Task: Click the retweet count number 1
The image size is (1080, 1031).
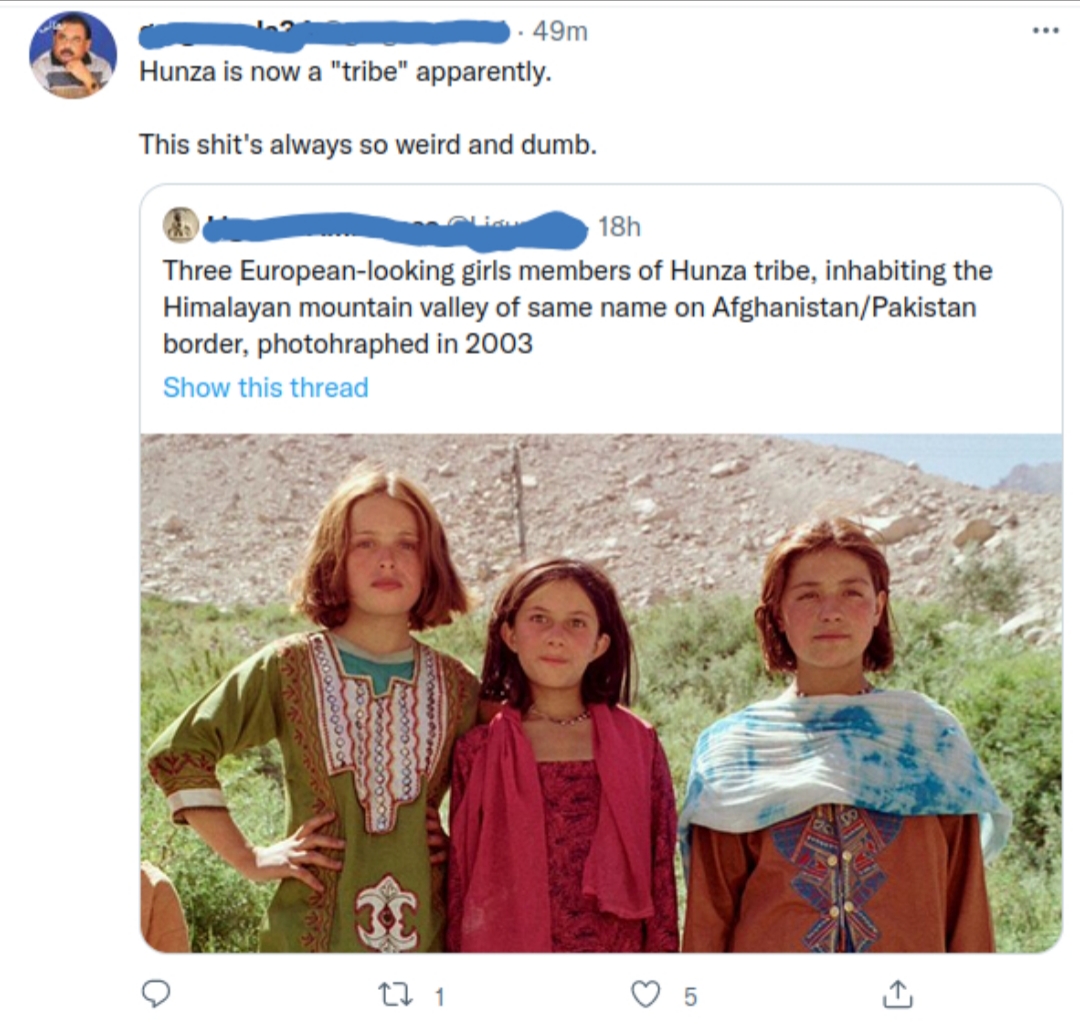Action: (x=440, y=997)
